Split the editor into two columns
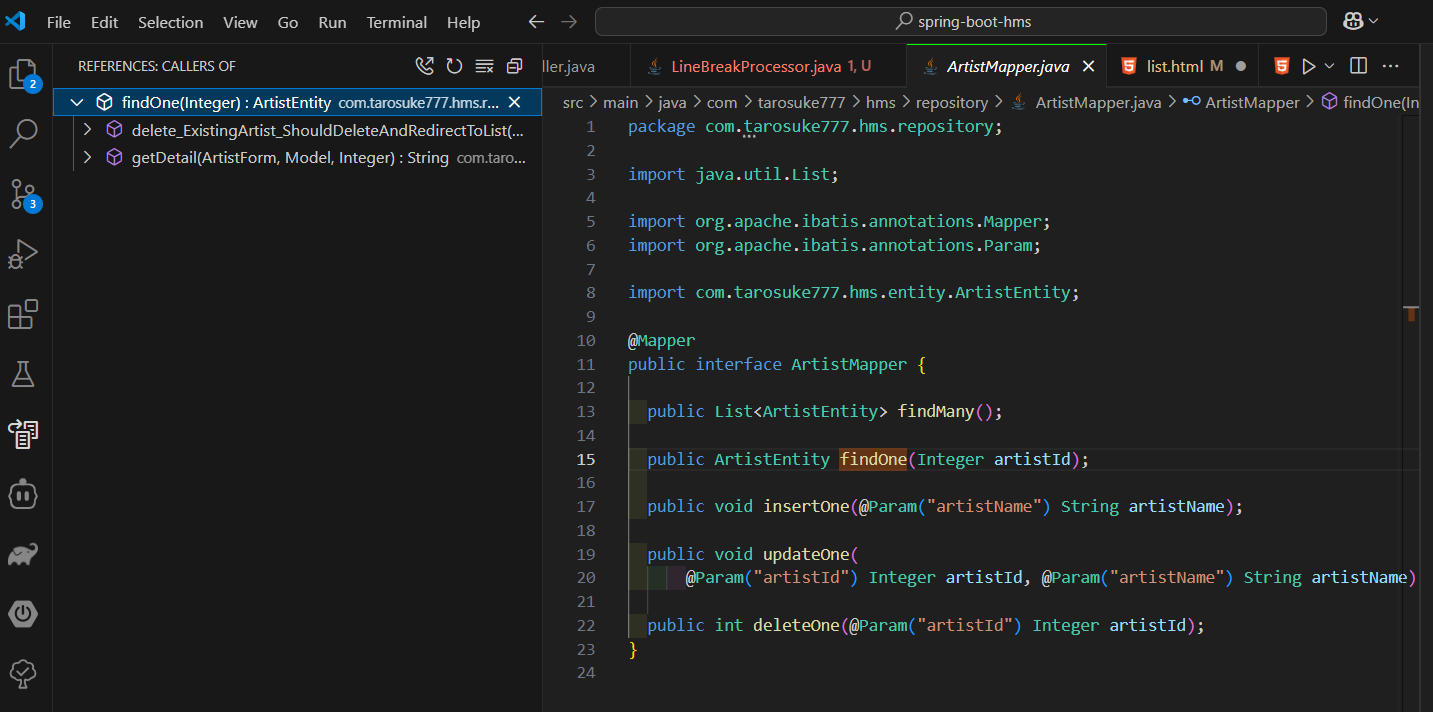Screen dimensions: 1433x712 point(1357,64)
